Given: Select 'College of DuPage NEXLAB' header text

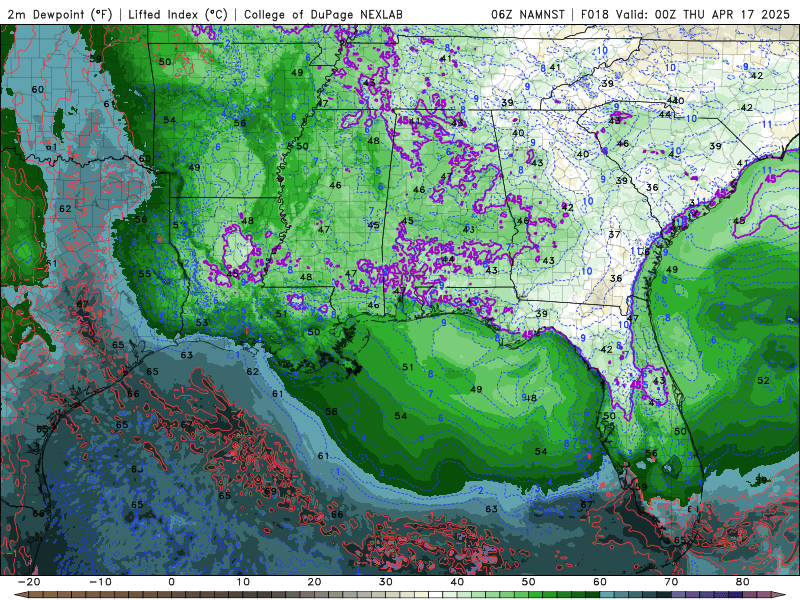Looking at the screenshot, I should click(x=323, y=14).
